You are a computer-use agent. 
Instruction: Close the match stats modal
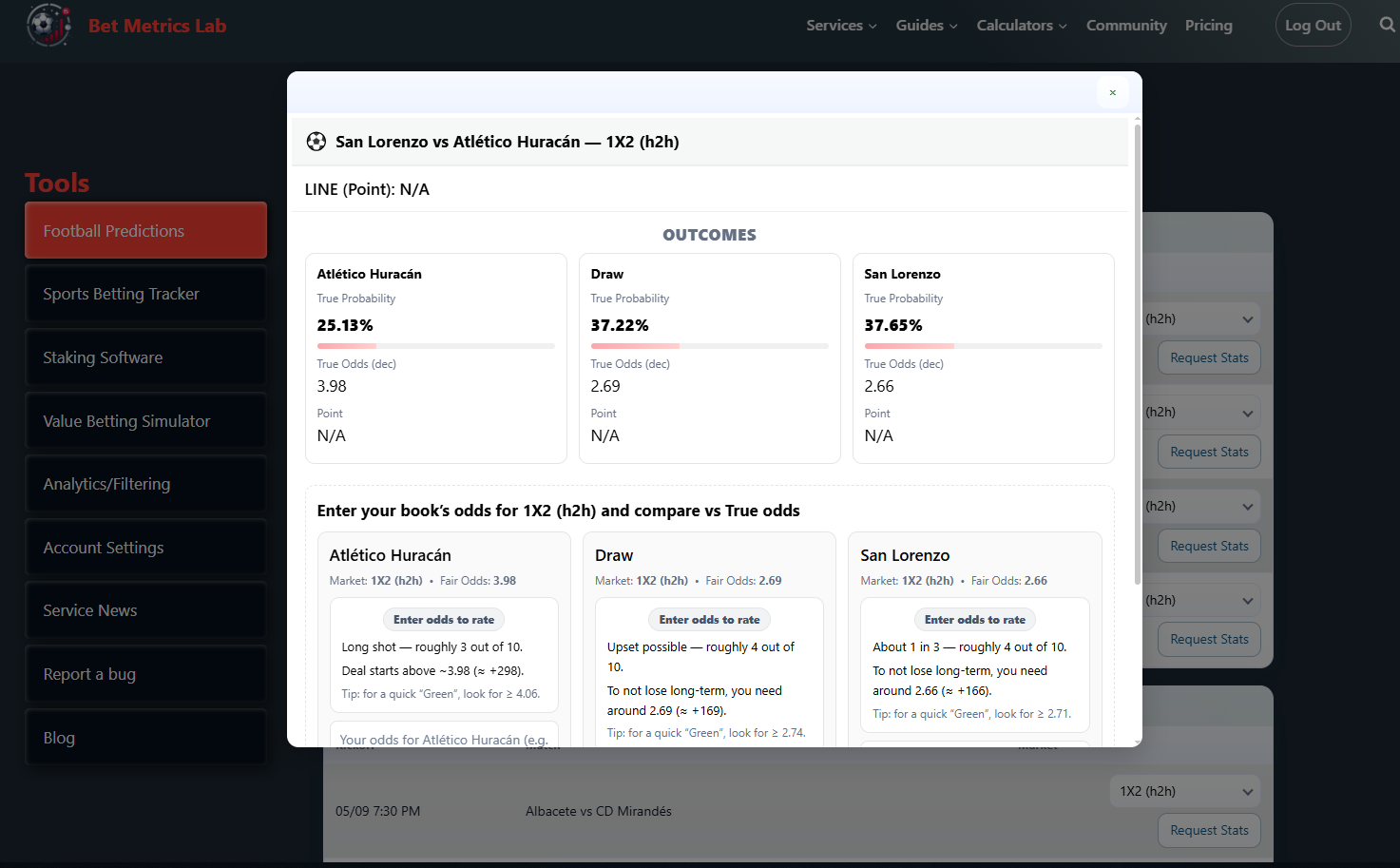click(1112, 92)
